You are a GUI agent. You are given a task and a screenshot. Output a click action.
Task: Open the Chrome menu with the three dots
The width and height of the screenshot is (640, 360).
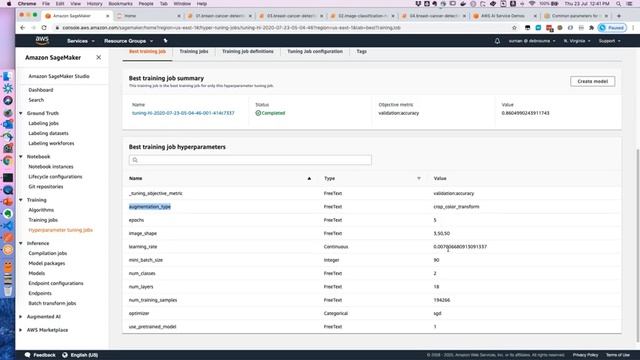[x=633, y=28]
